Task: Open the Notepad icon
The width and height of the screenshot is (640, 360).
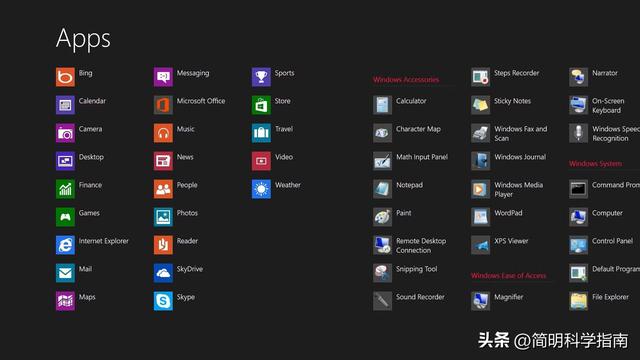Action: coord(382,189)
